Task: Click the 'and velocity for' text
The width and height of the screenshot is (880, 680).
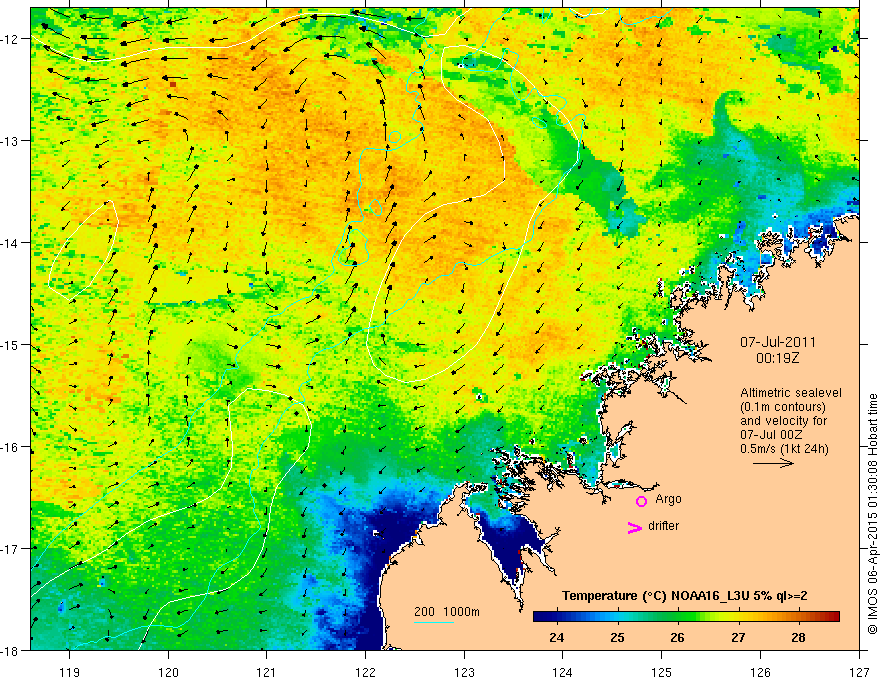Action: pyautogui.click(x=783, y=421)
